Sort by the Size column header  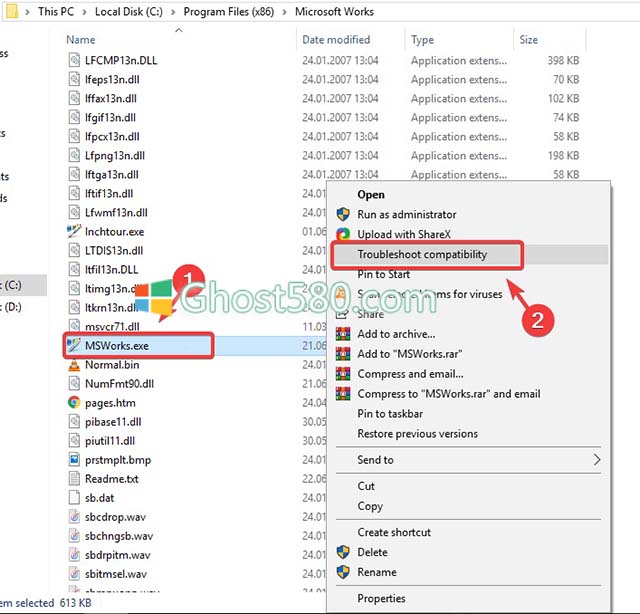tap(528, 40)
